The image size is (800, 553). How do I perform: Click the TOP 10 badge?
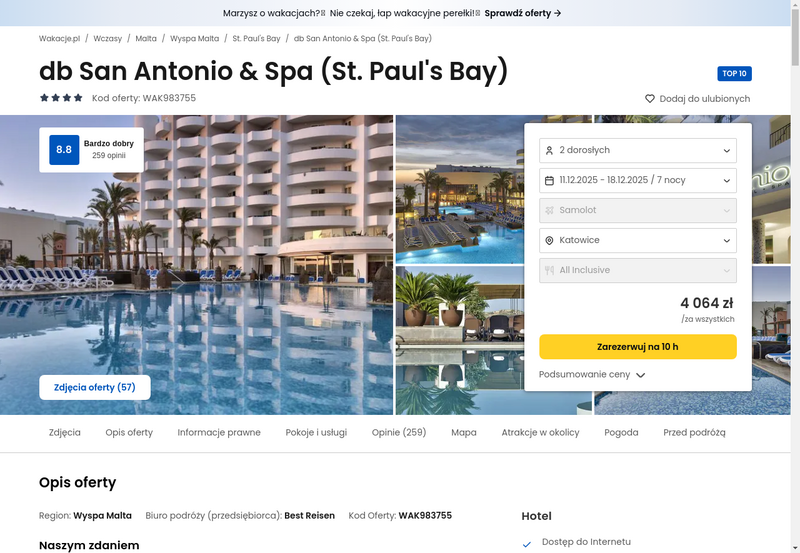(734, 73)
